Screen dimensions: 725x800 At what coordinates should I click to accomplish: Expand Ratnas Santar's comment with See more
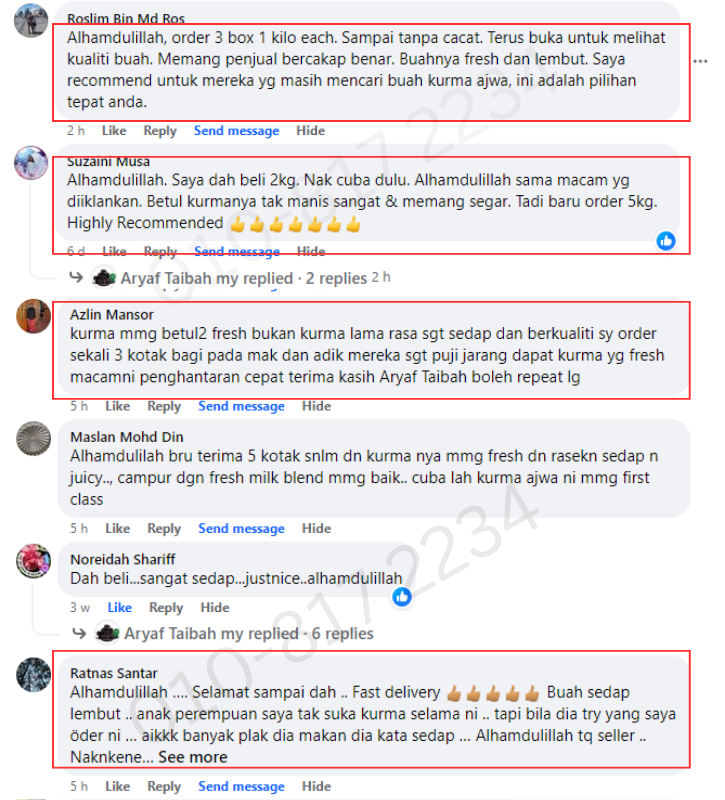click(x=193, y=757)
